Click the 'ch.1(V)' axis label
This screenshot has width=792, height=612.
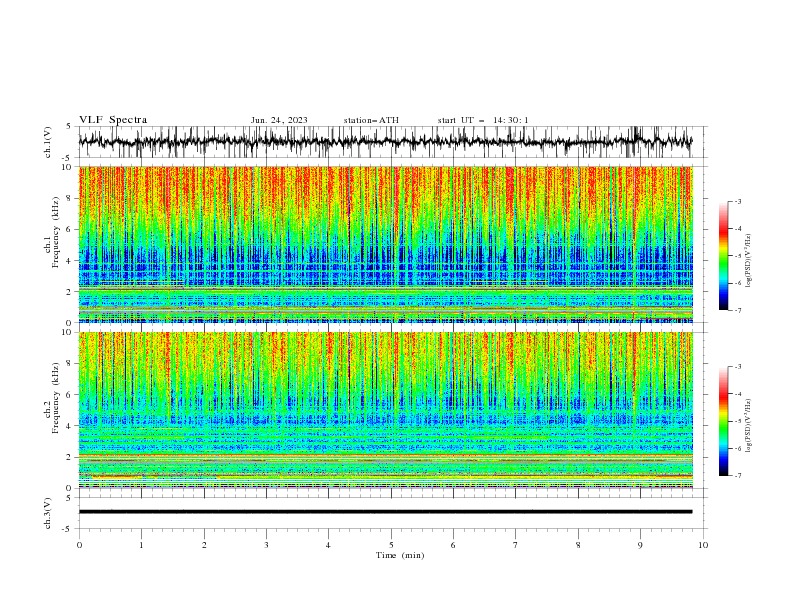48,142
